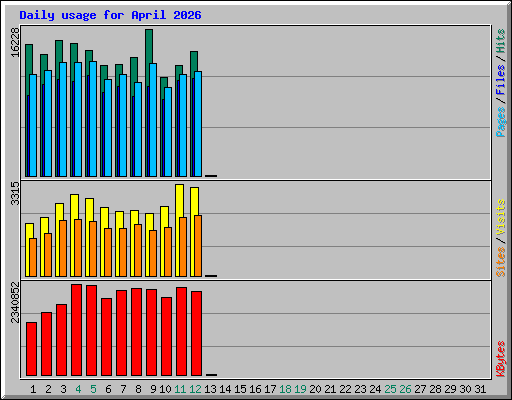Click the cyan pages bar for day 5

tap(93, 119)
